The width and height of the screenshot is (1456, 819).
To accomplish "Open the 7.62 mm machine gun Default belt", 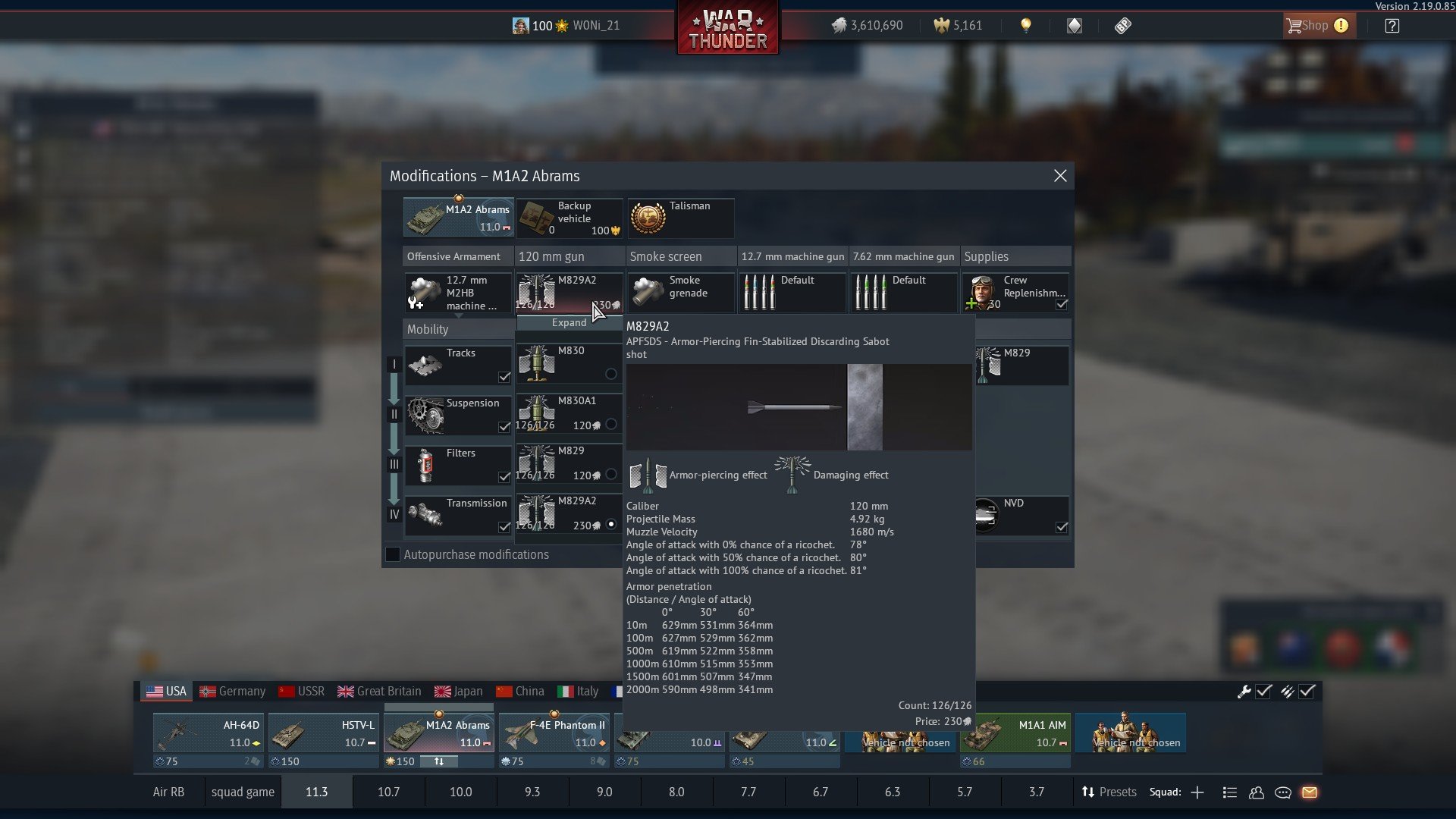I will coord(904,293).
